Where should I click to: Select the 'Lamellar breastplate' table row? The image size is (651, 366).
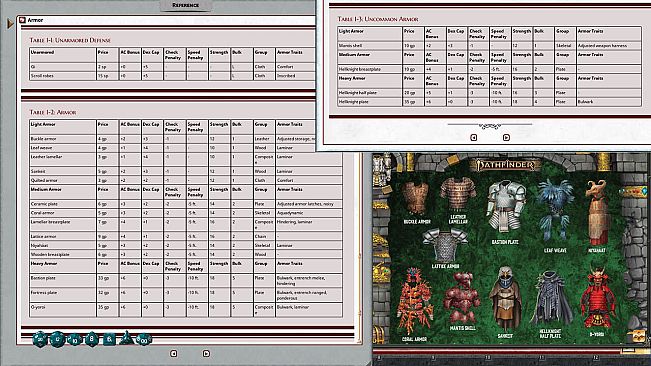(186, 225)
